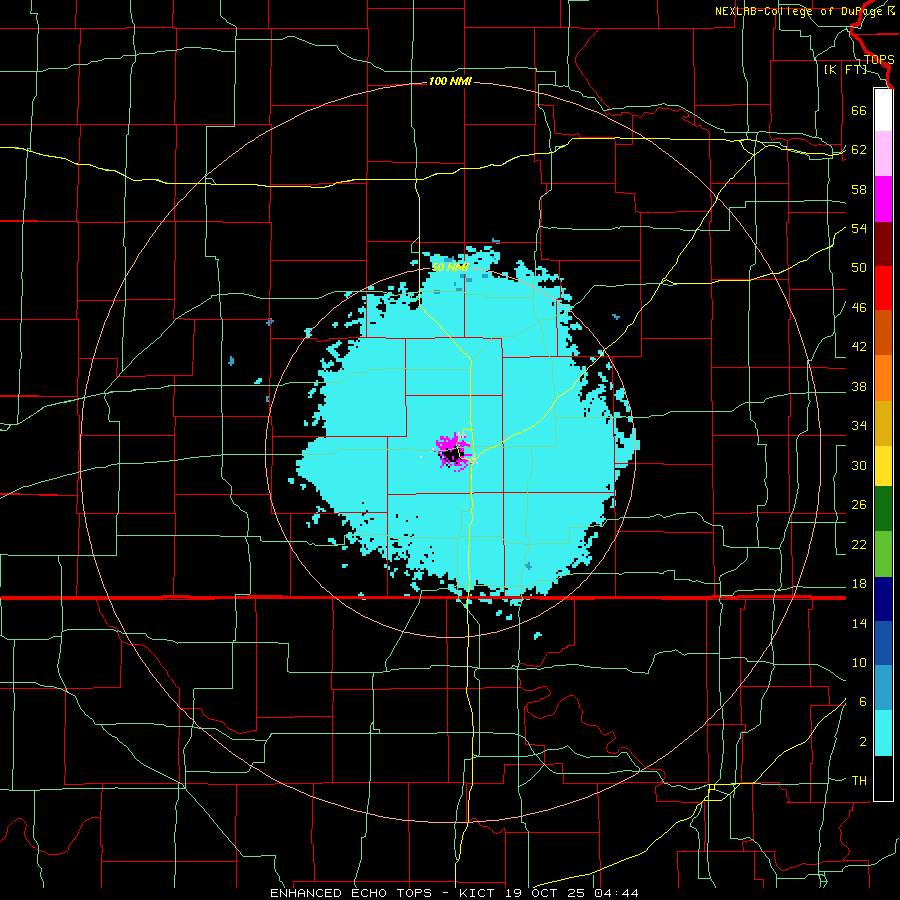Click the '46' legend value label

point(859,307)
